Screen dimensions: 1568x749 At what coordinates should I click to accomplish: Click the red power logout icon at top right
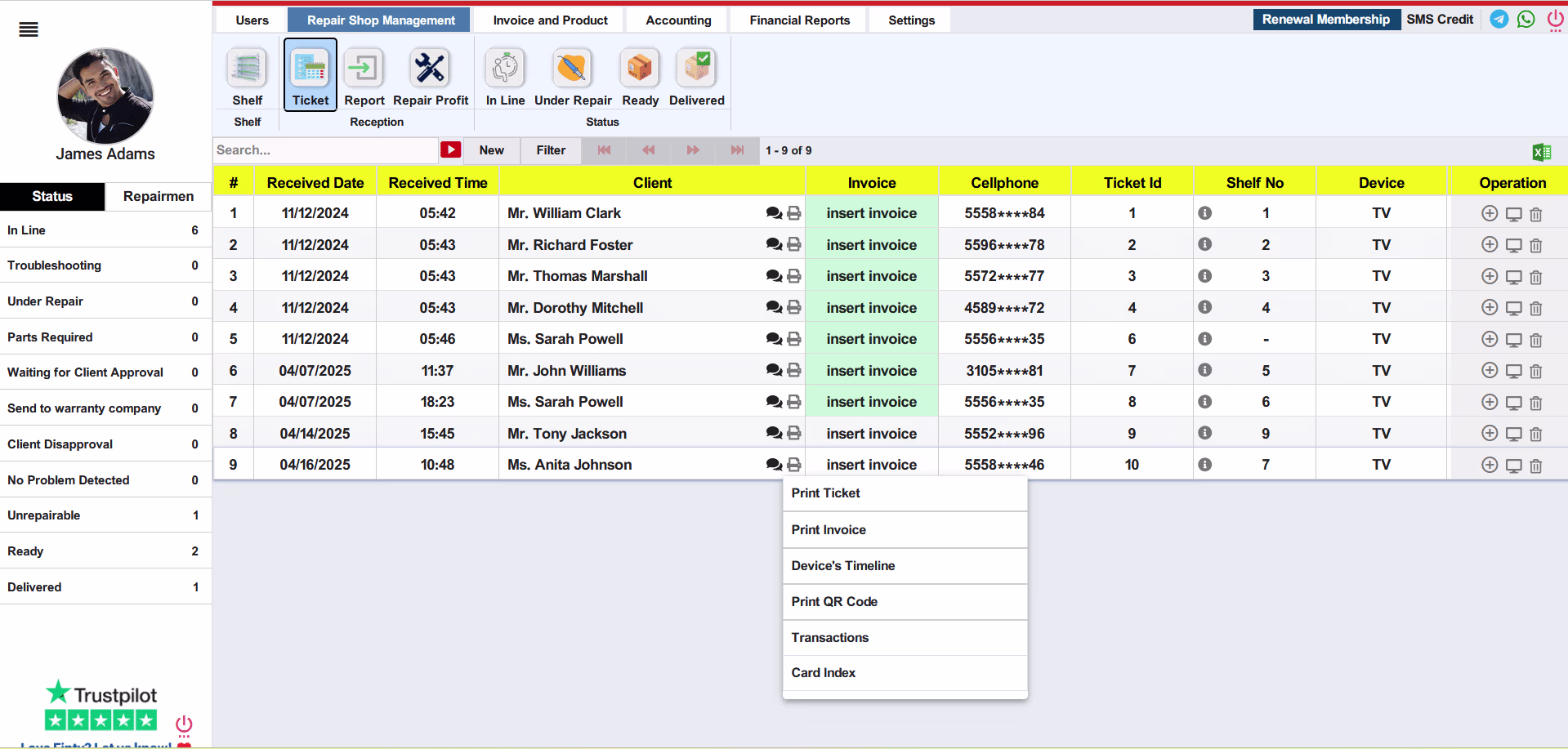(1555, 20)
